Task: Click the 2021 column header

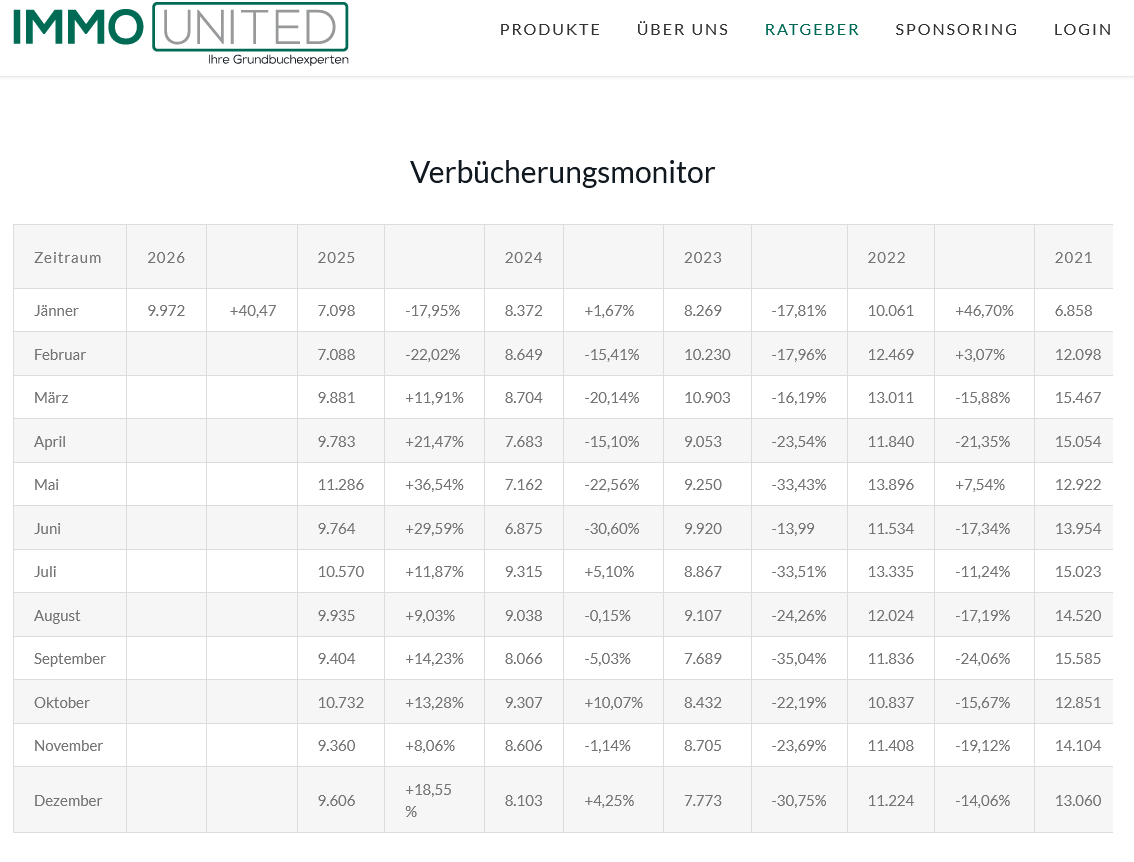Action: [x=1073, y=258]
